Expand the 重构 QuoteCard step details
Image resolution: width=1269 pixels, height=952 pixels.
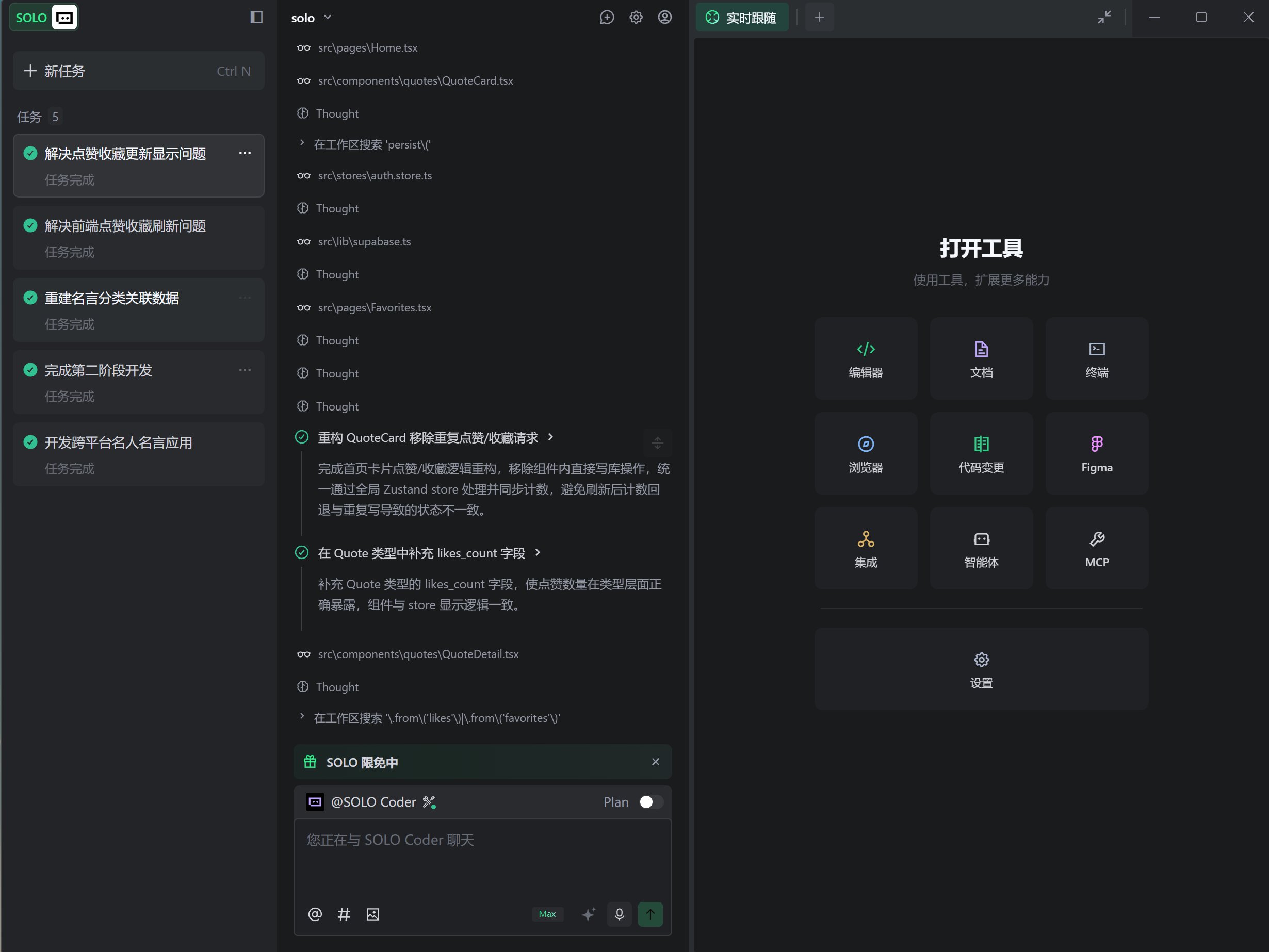point(551,437)
